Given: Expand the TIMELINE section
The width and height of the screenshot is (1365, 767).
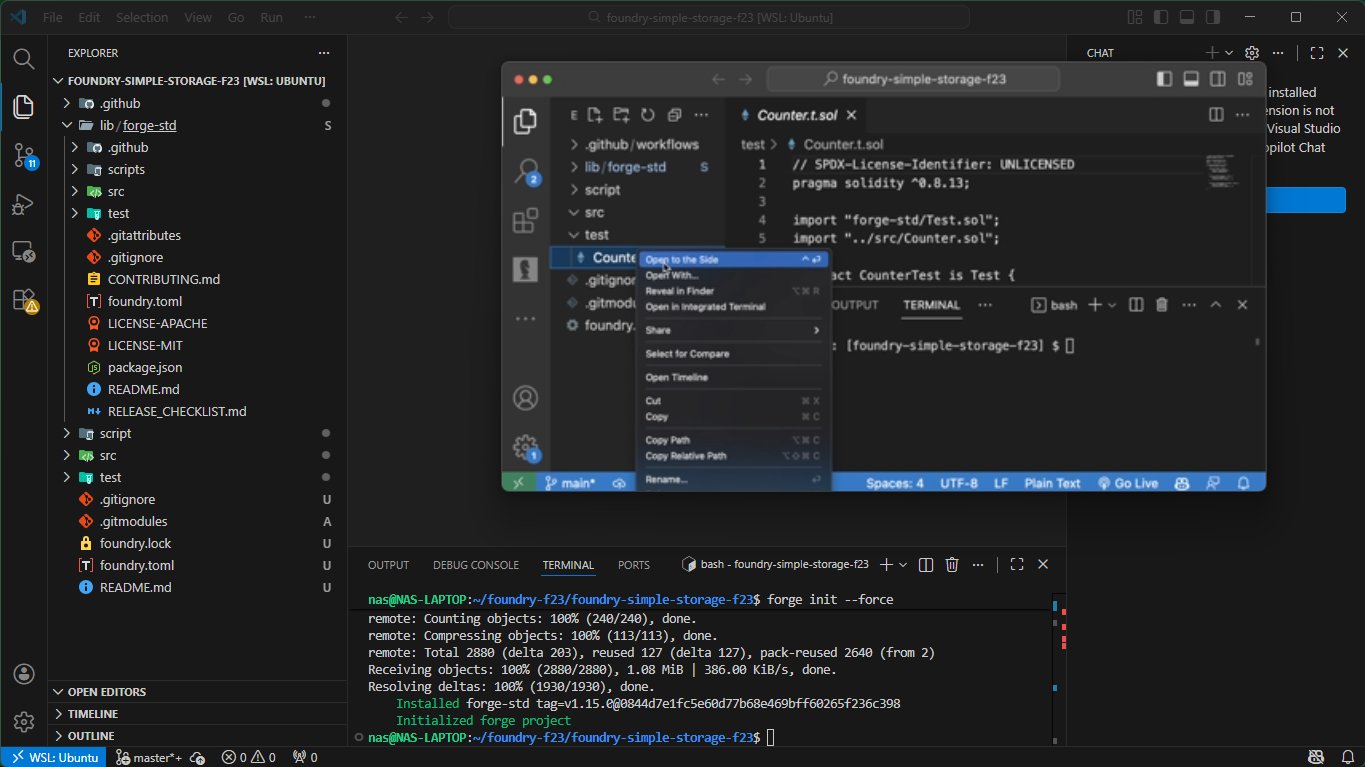Looking at the screenshot, I should 92,714.
